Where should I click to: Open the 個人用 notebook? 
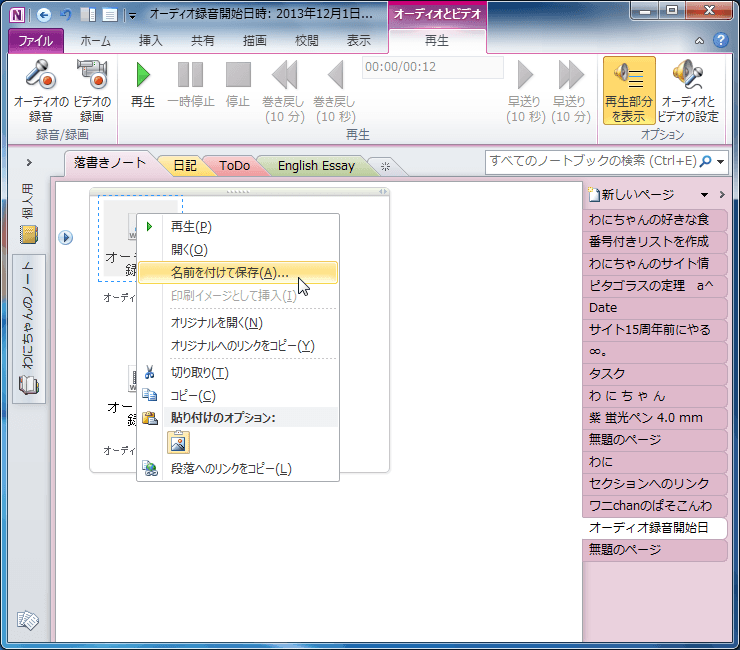(x=28, y=214)
